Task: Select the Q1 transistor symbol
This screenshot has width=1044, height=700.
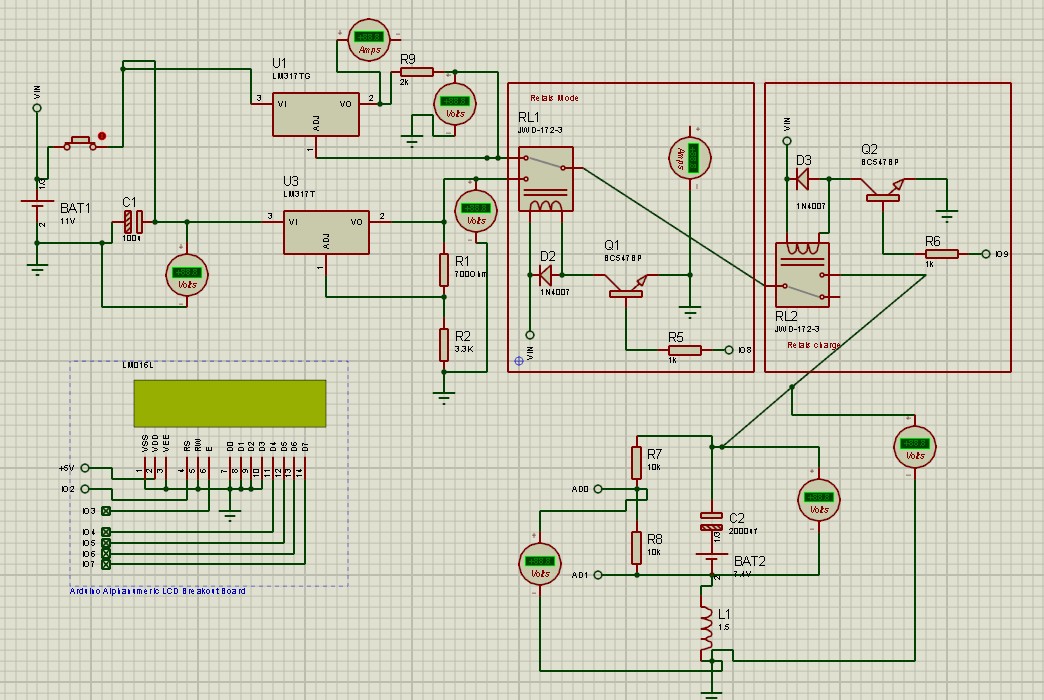Action: click(x=627, y=286)
